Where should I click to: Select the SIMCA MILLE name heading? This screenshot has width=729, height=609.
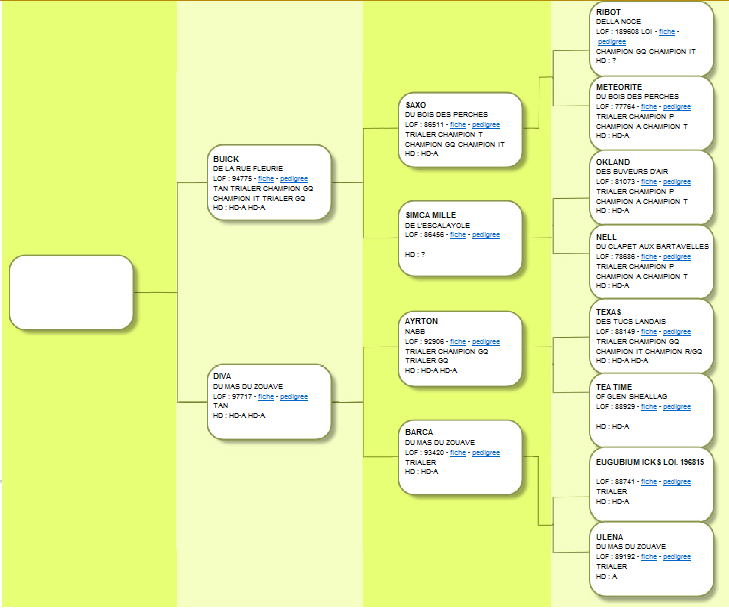tap(431, 215)
